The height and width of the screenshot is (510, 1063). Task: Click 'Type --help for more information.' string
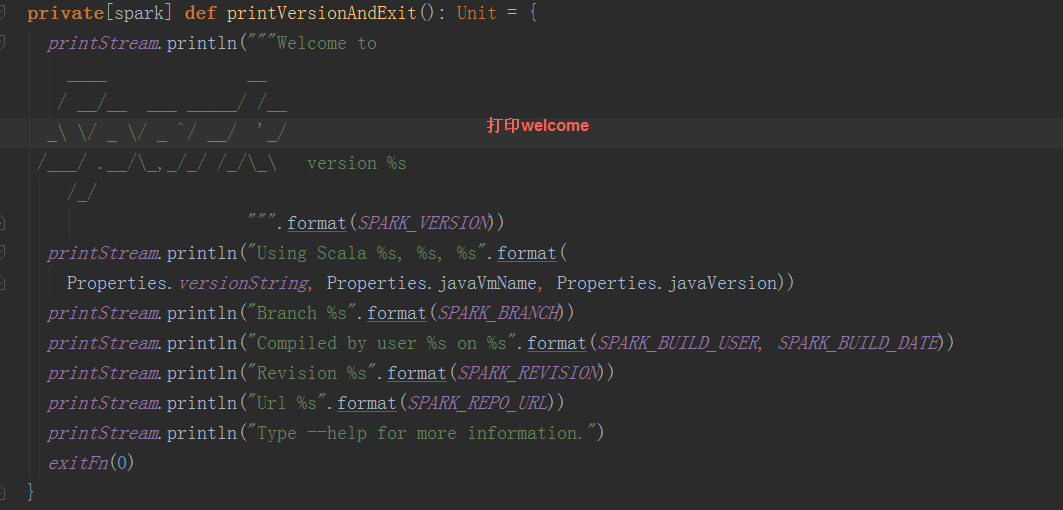coord(422,433)
